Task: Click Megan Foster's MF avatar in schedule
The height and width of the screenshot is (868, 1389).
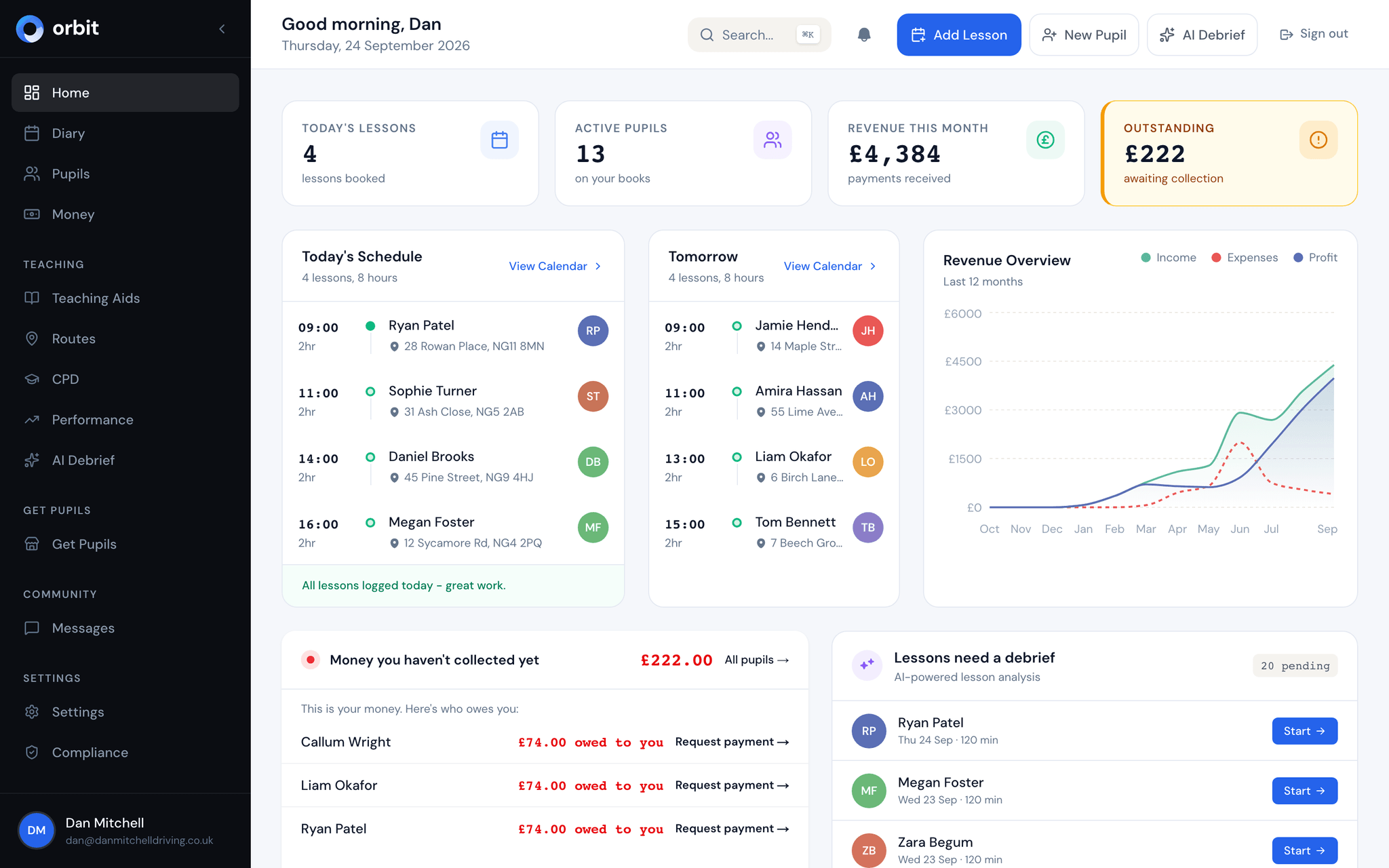Action: (593, 528)
